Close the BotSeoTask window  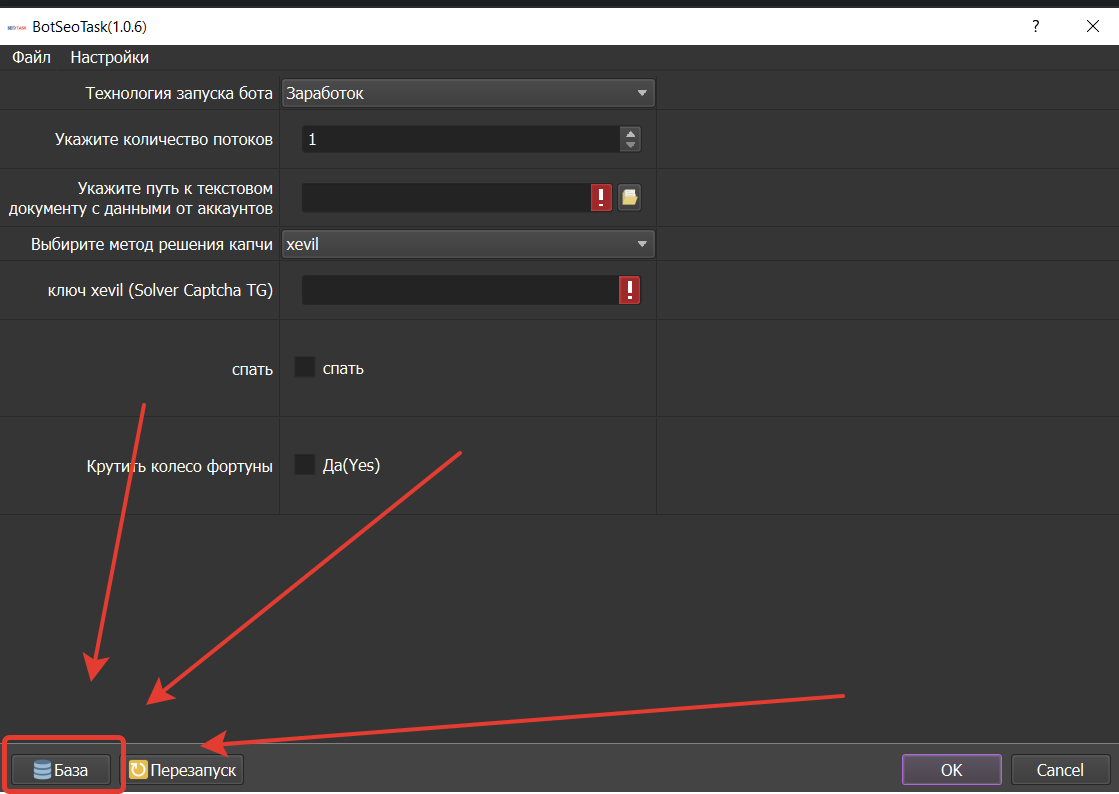pyautogui.click(x=1093, y=26)
